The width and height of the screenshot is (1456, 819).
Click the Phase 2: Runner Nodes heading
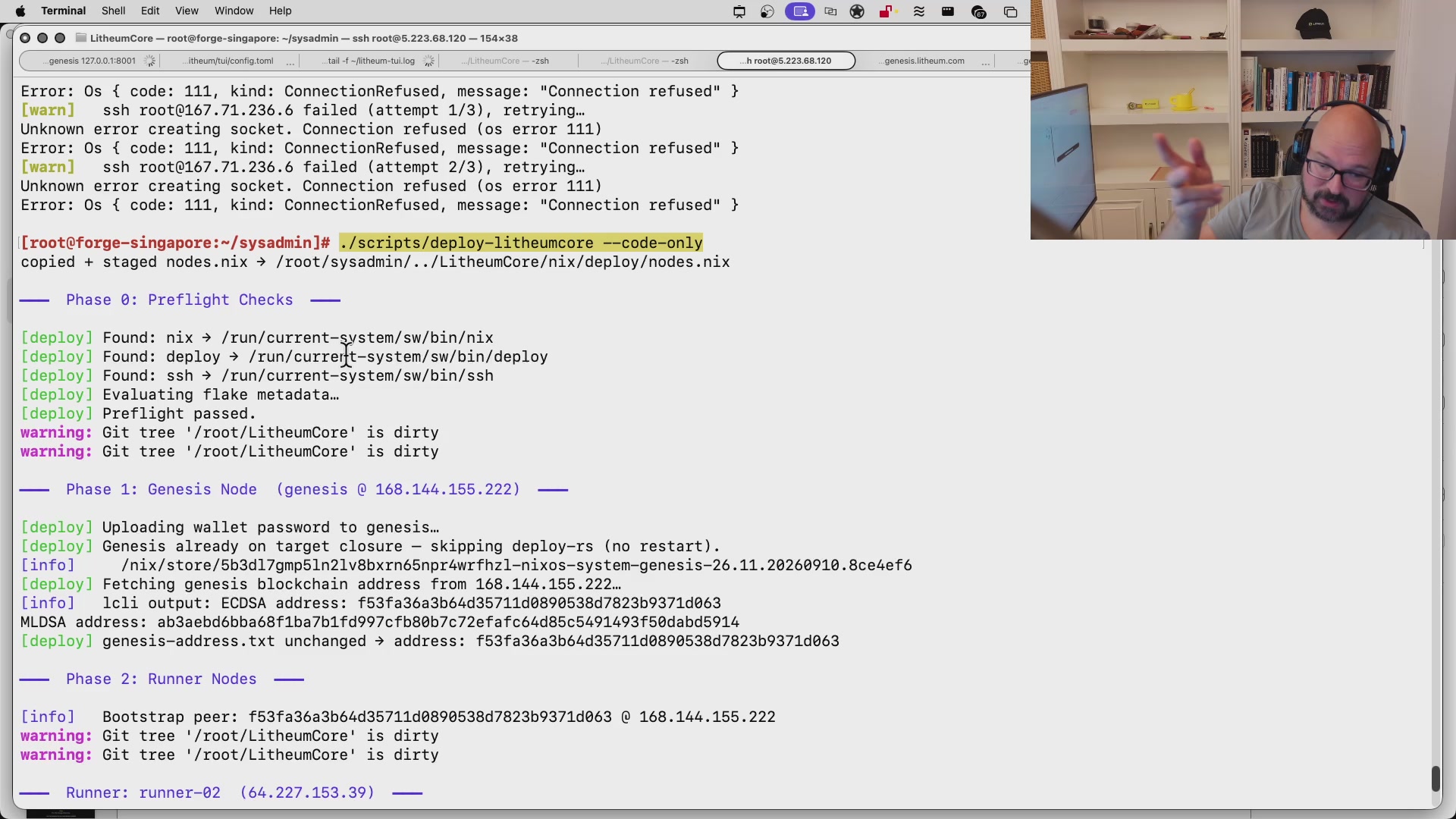coord(162,679)
